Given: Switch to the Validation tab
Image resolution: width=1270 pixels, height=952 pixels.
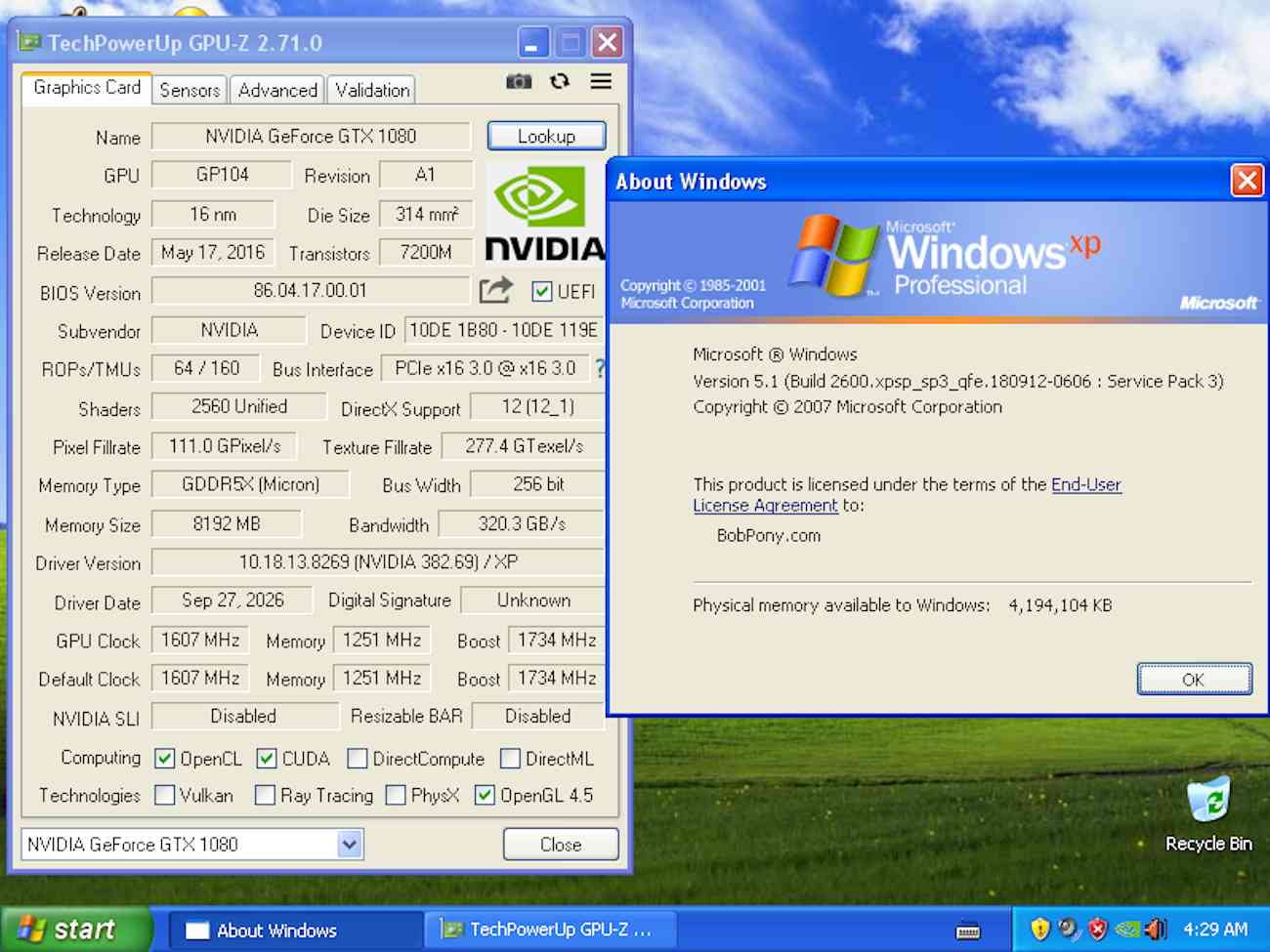Looking at the screenshot, I should point(371,90).
